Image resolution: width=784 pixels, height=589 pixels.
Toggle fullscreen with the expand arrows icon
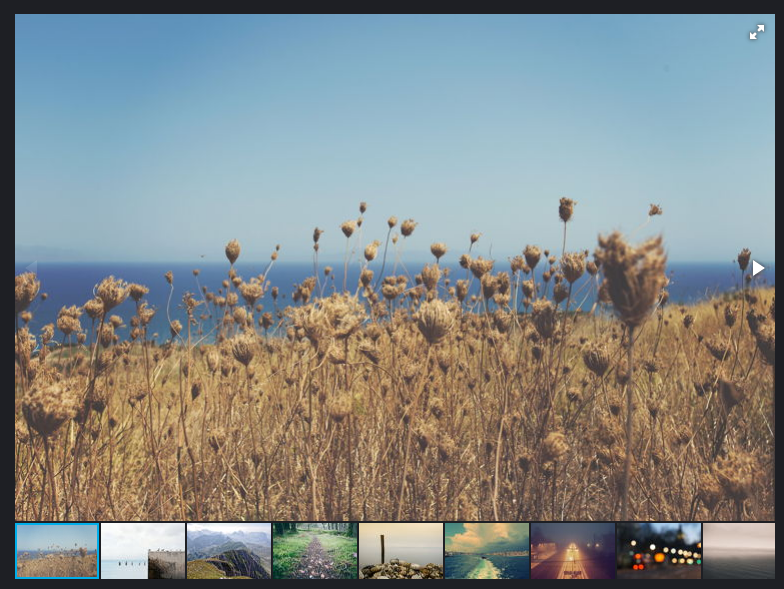coord(756,32)
